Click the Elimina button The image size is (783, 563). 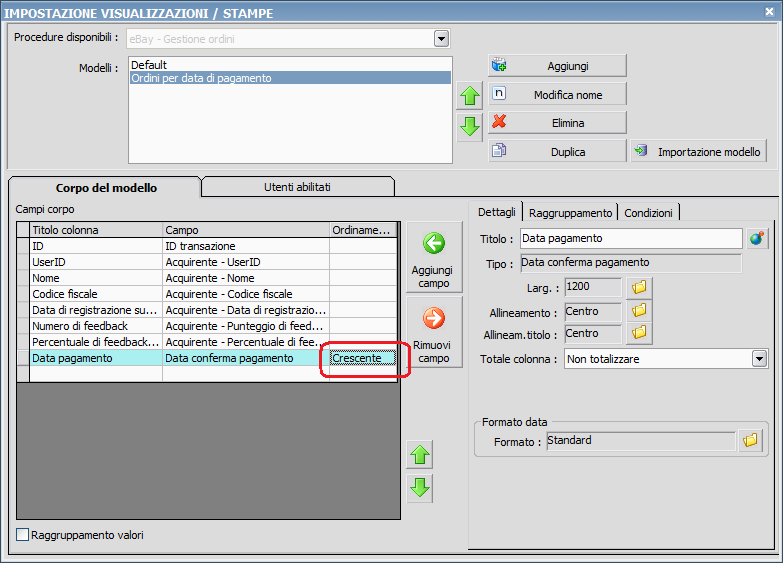[x=557, y=123]
